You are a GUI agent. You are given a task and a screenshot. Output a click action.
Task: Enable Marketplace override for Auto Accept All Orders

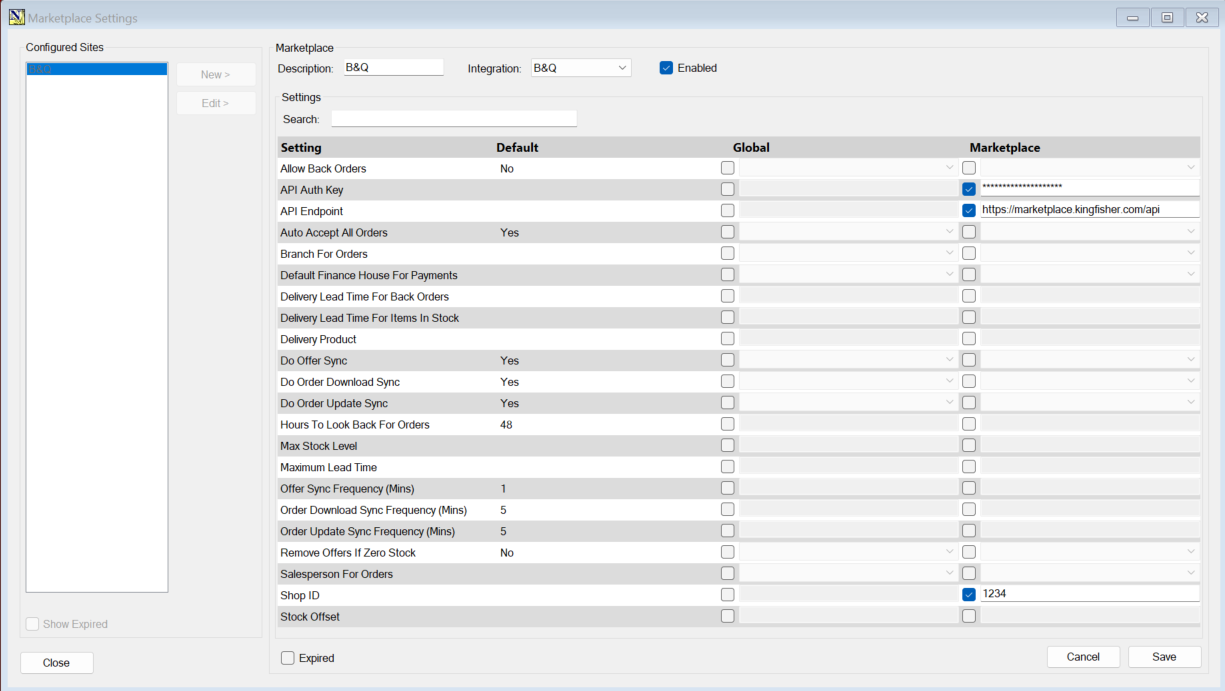[969, 232]
